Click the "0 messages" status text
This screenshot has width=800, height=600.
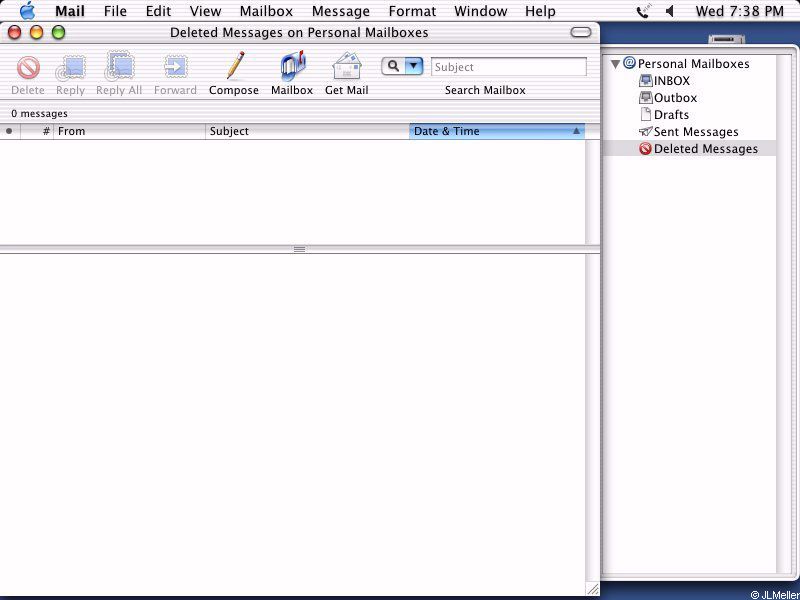[39, 113]
